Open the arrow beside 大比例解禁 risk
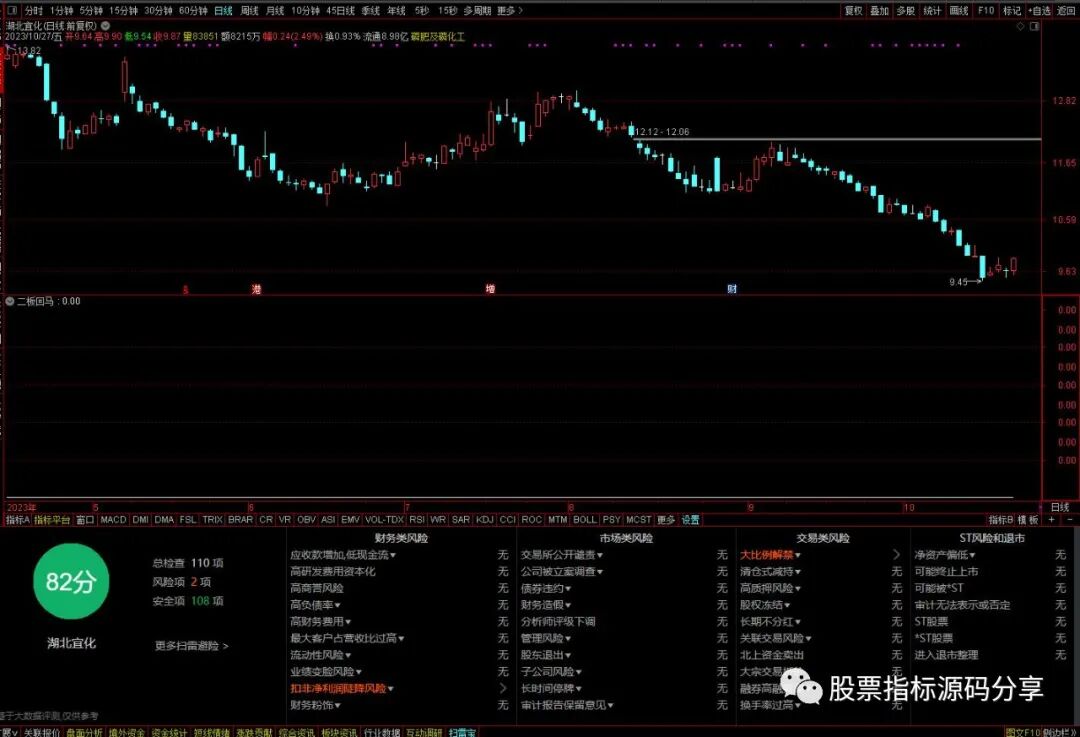Image resolution: width=1080 pixels, height=737 pixels. click(x=896, y=554)
